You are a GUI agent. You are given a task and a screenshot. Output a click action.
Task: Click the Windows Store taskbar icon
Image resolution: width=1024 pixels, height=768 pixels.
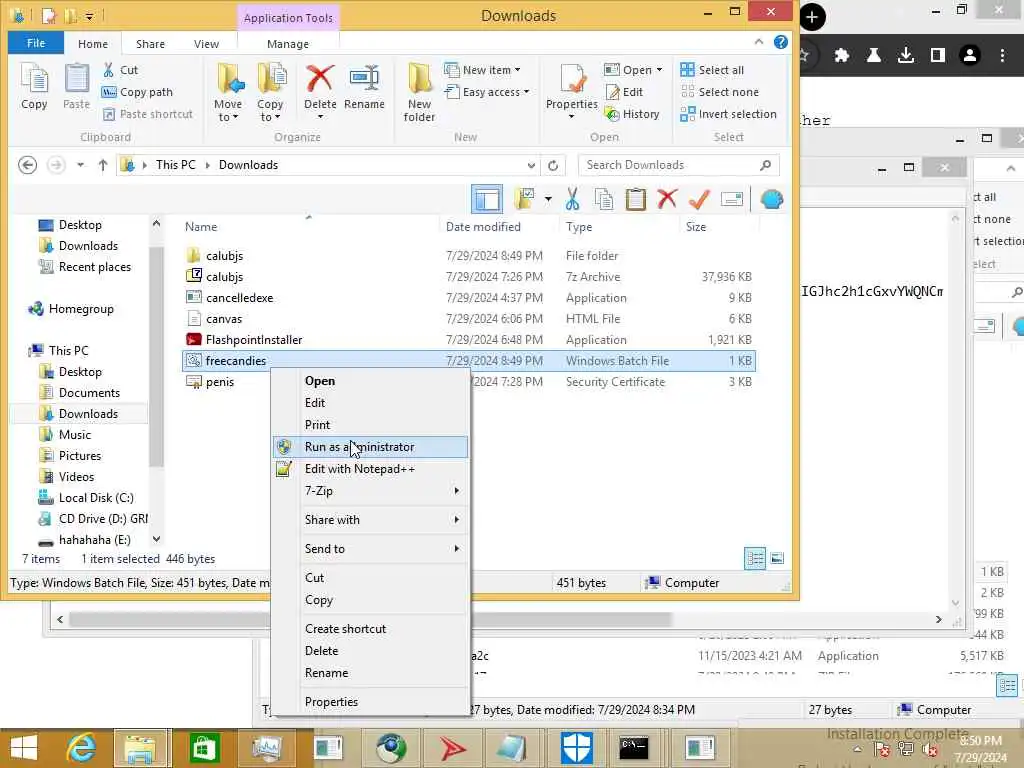click(x=204, y=748)
